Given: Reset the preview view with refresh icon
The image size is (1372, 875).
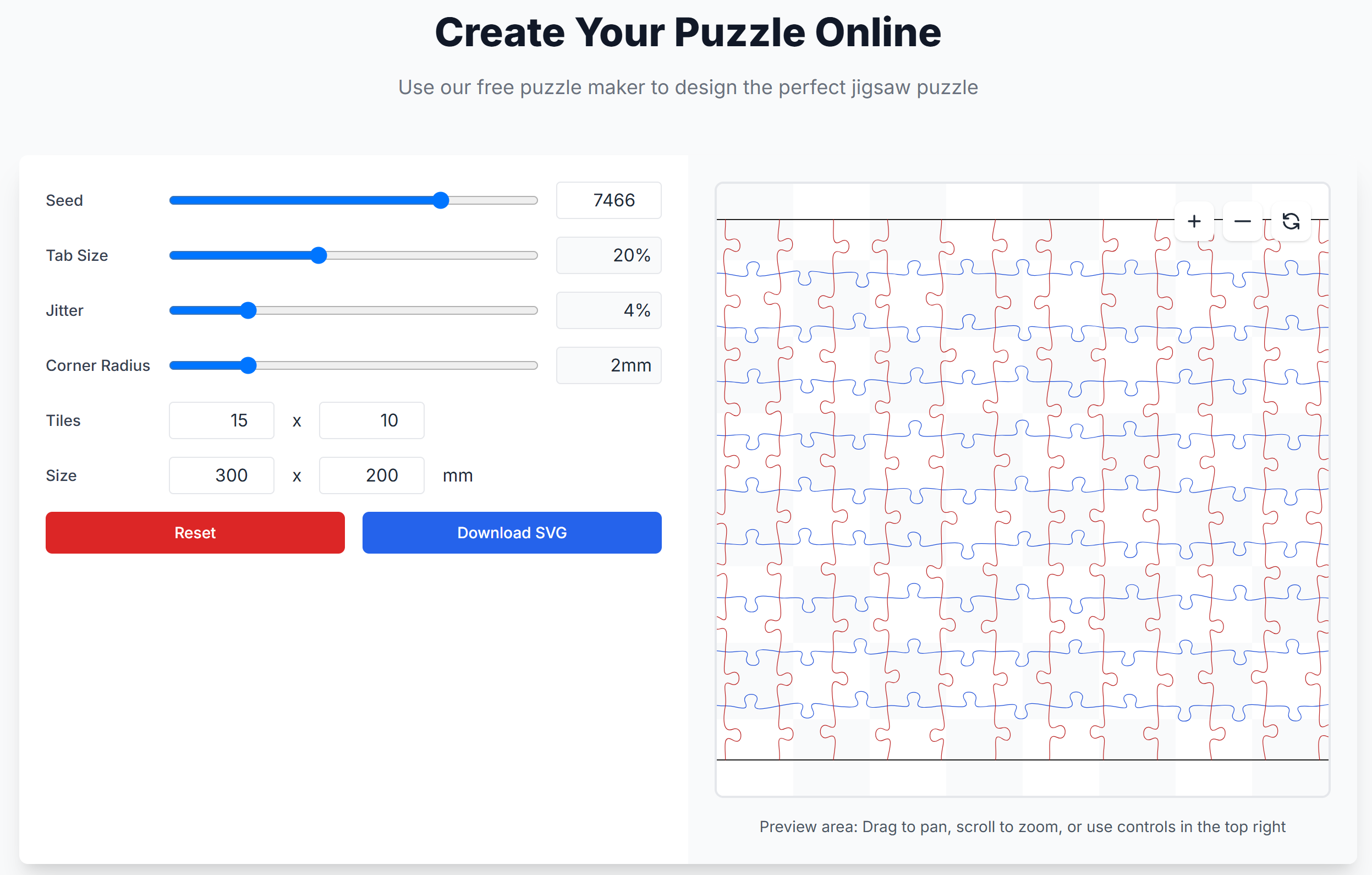Looking at the screenshot, I should click(1291, 221).
